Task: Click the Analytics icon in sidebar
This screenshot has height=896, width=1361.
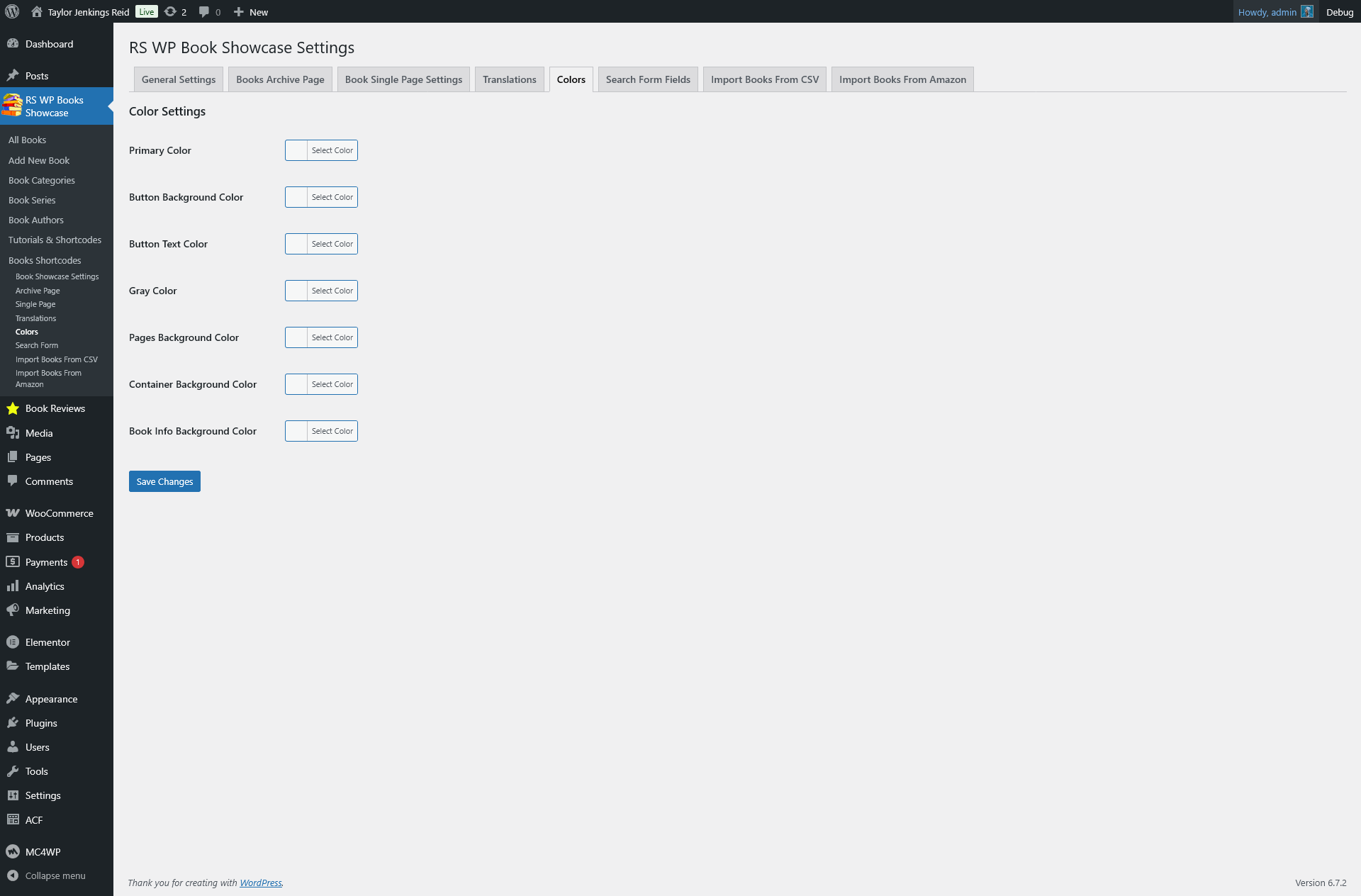Action: [x=12, y=585]
